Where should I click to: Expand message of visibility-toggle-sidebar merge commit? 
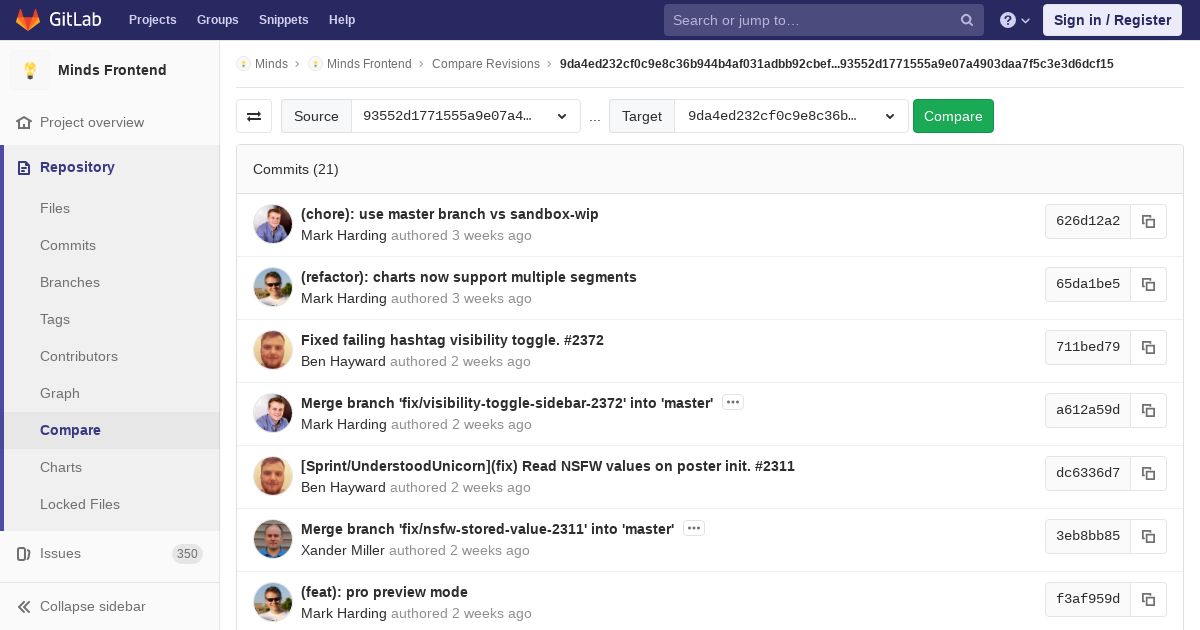(x=733, y=402)
